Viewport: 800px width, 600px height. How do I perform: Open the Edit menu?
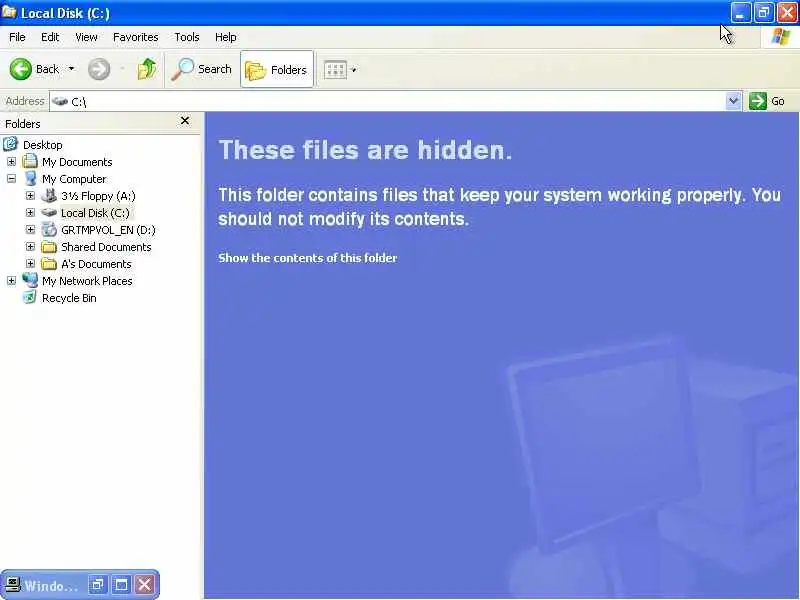tap(50, 37)
